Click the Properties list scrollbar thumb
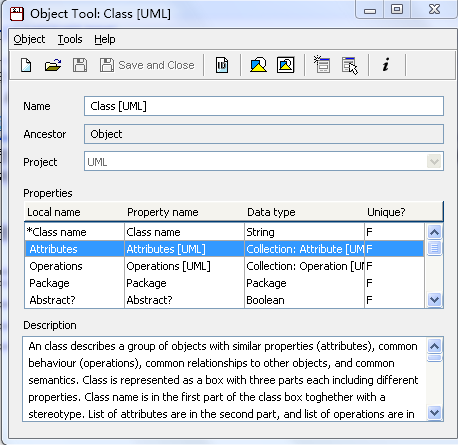The width and height of the screenshot is (458, 445). pos(434,248)
